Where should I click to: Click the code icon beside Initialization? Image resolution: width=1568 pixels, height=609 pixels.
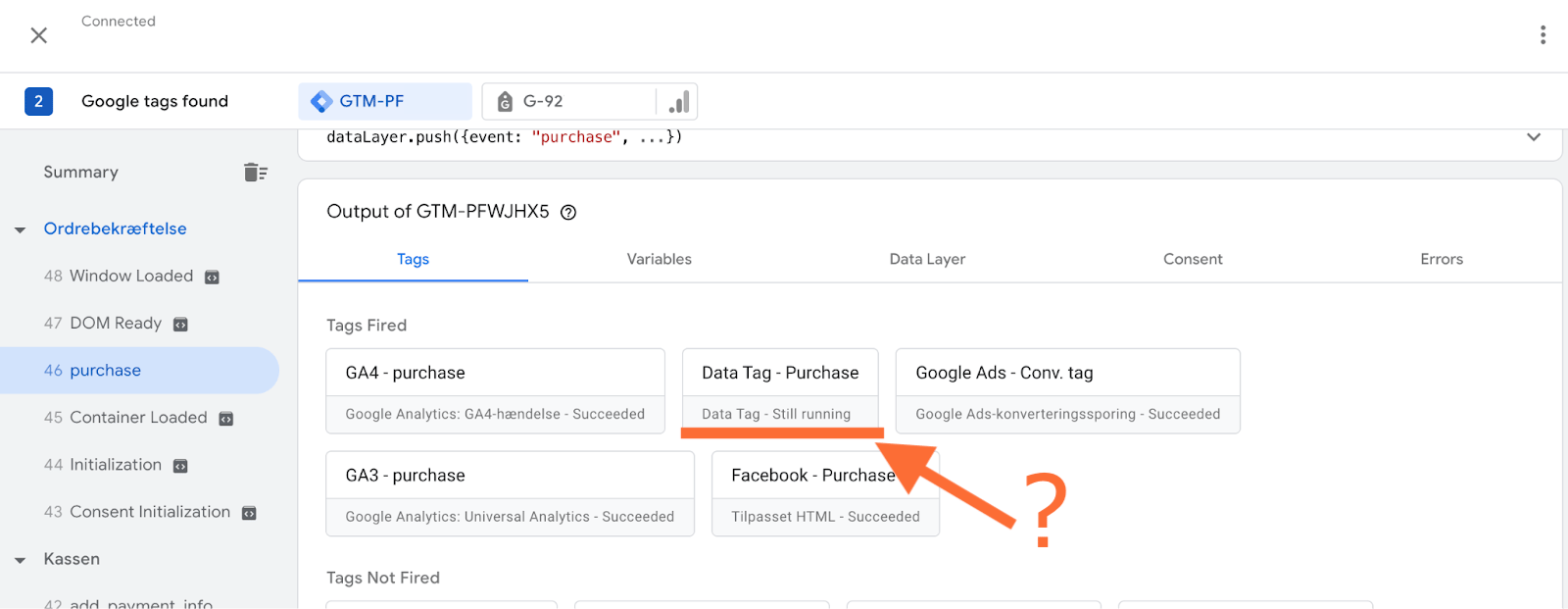(180, 466)
